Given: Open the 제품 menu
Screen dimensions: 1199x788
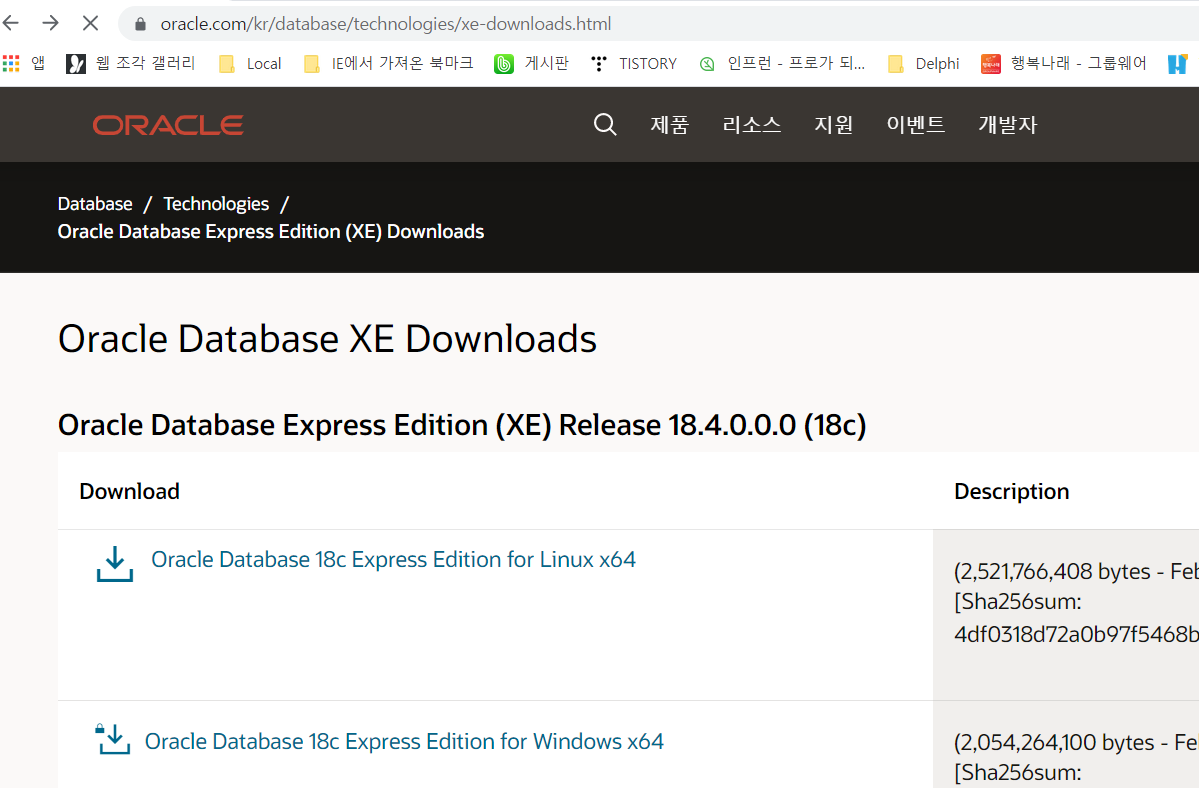Looking at the screenshot, I should click(x=670, y=125).
